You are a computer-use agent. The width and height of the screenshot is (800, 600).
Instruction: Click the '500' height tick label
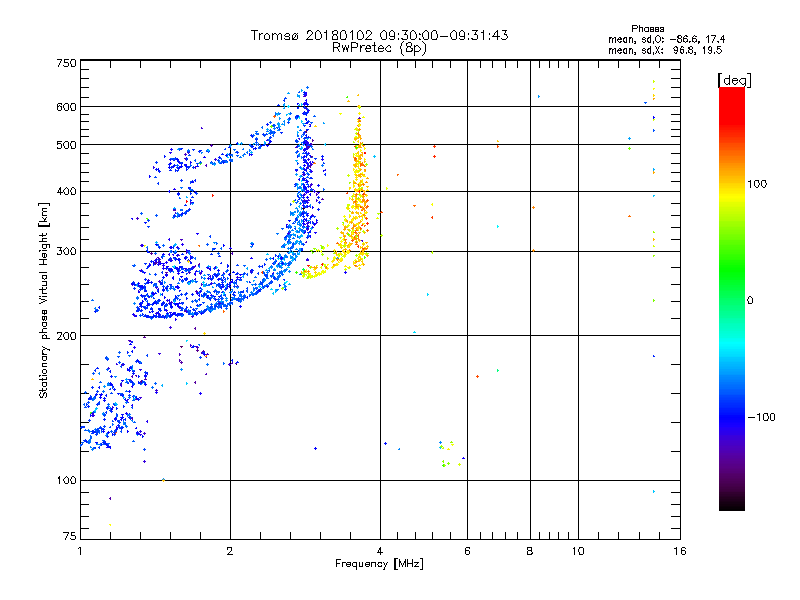coord(66,145)
